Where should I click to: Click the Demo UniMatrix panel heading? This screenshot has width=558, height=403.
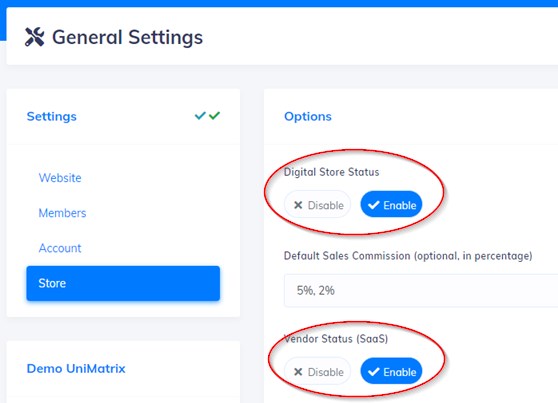(x=76, y=368)
